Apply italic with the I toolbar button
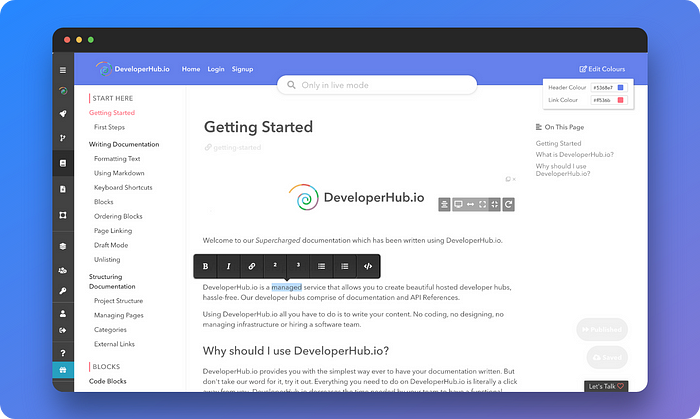 coord(229,266)
